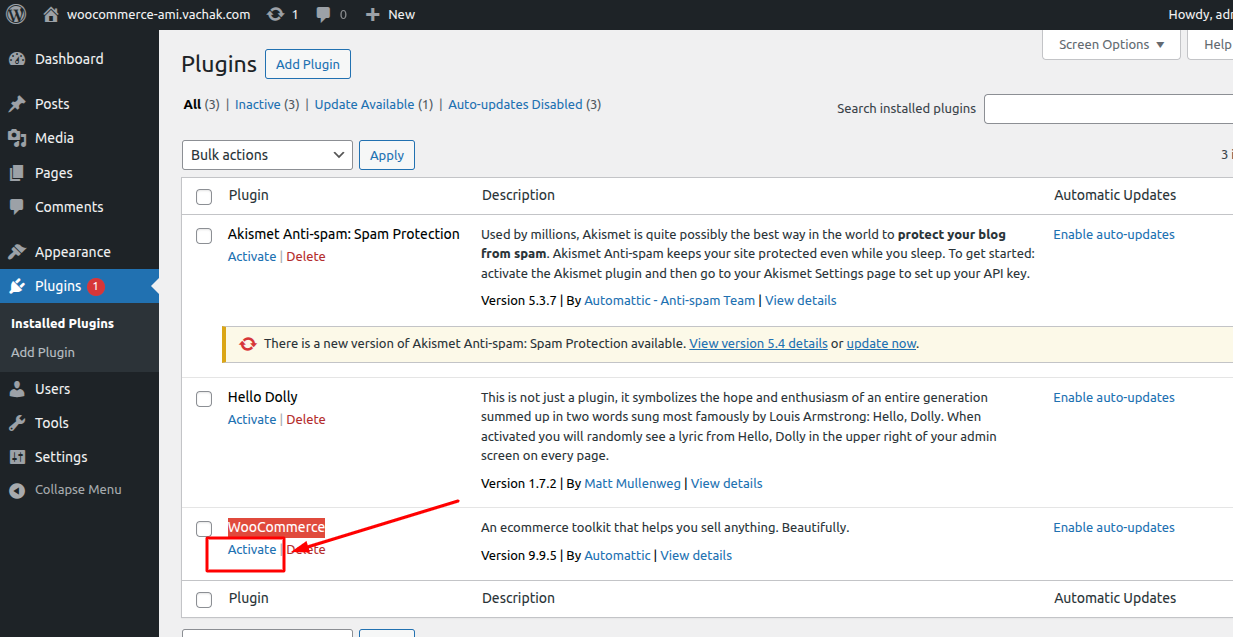Screen dimensions: 1233x637
Task: Click the Hello Dolly plugin name
Action: pyautogui.click(x=263, y=397)
